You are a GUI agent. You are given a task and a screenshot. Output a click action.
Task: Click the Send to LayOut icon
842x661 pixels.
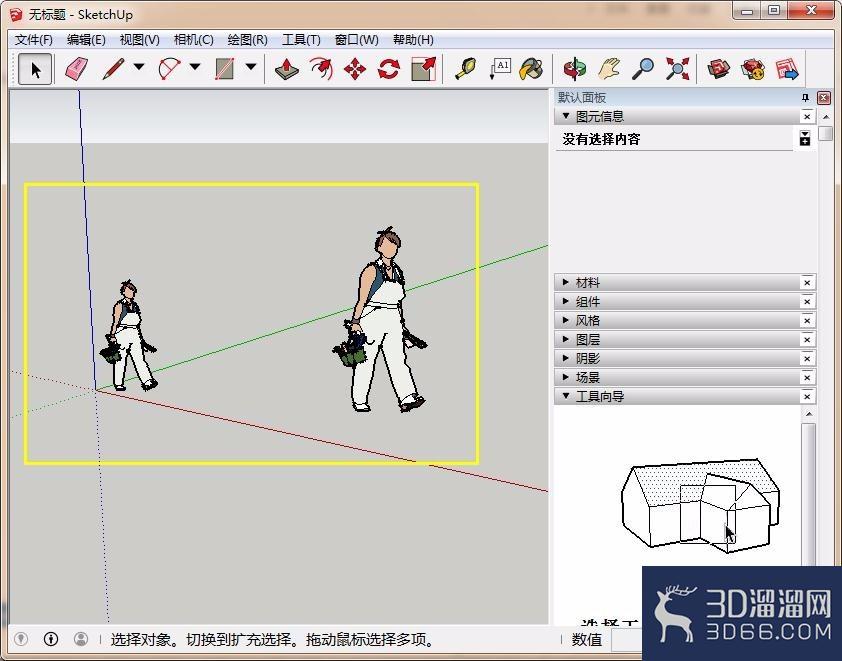pos(787,69)
